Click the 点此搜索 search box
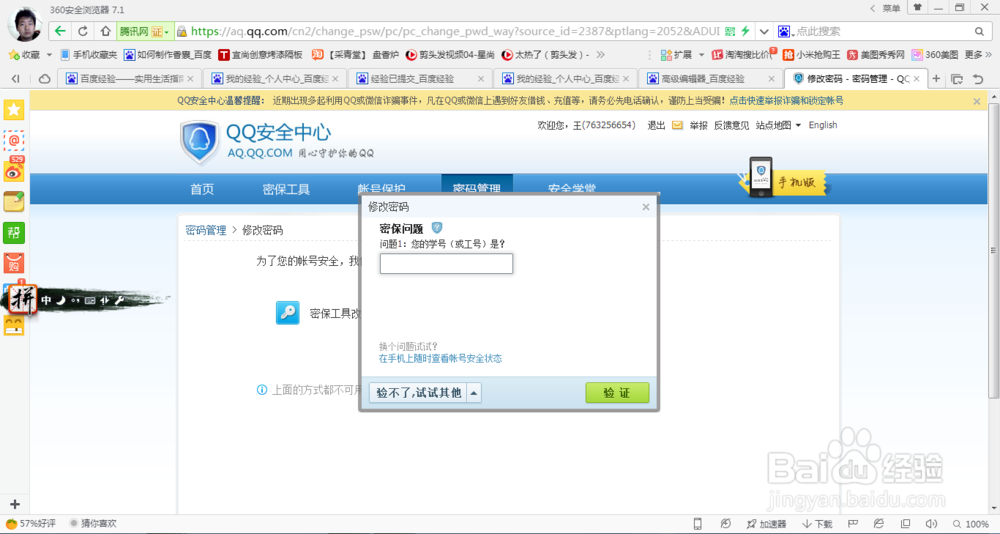The image size is (1000, 534). pyautogui.click(x=883, y=31)
